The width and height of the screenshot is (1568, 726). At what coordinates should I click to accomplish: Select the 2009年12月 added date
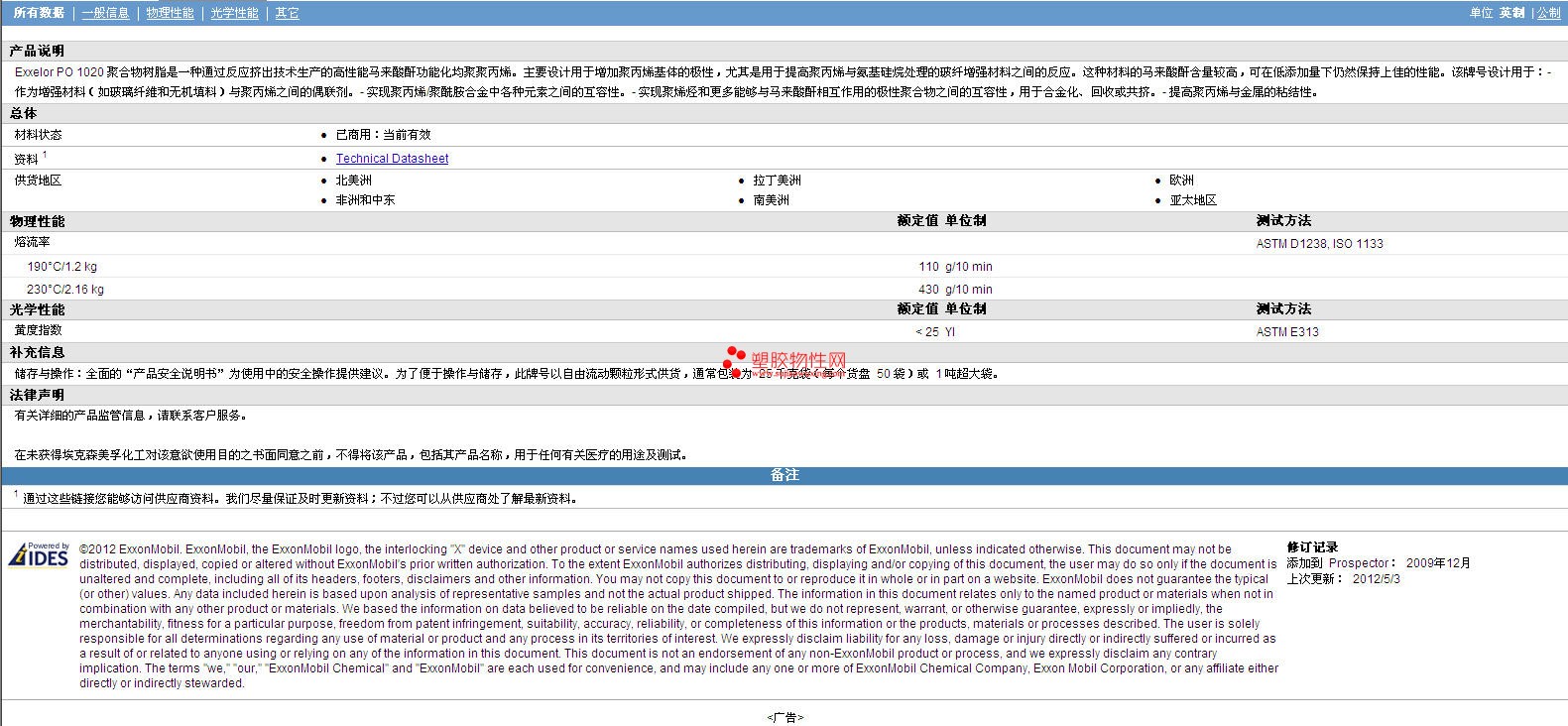(x=1438, y=563)
